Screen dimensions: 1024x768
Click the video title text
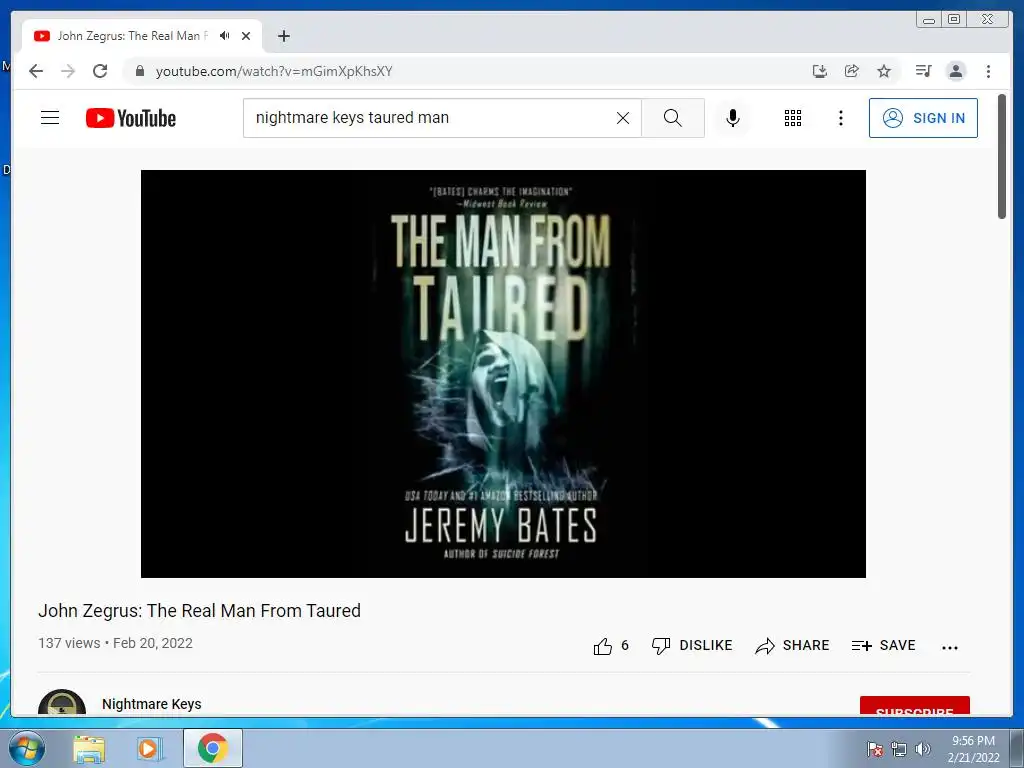[x=199, y=611]
